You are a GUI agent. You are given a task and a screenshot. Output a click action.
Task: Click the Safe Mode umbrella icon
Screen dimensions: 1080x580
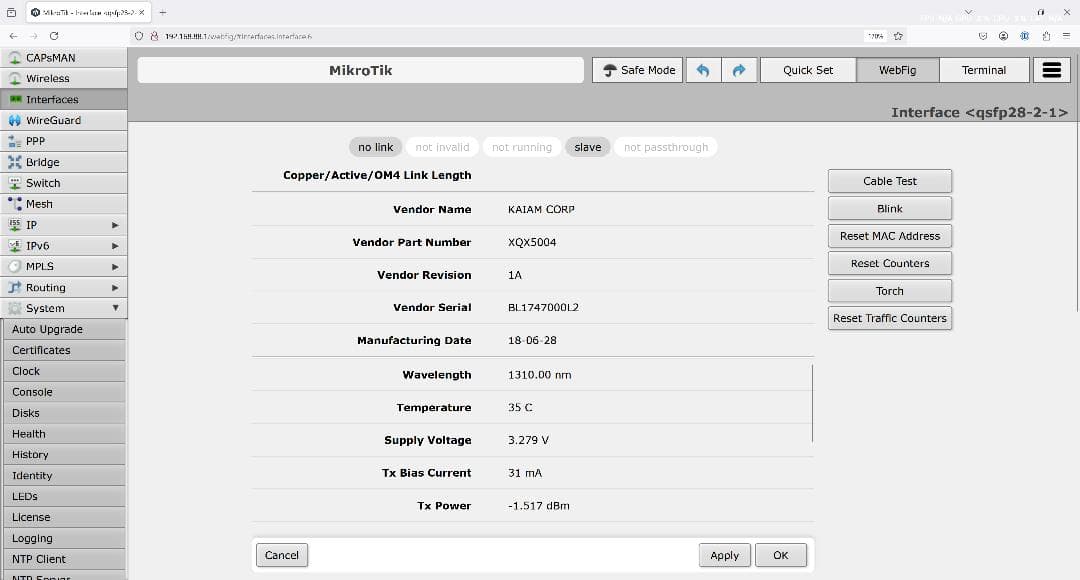point(610,70)
